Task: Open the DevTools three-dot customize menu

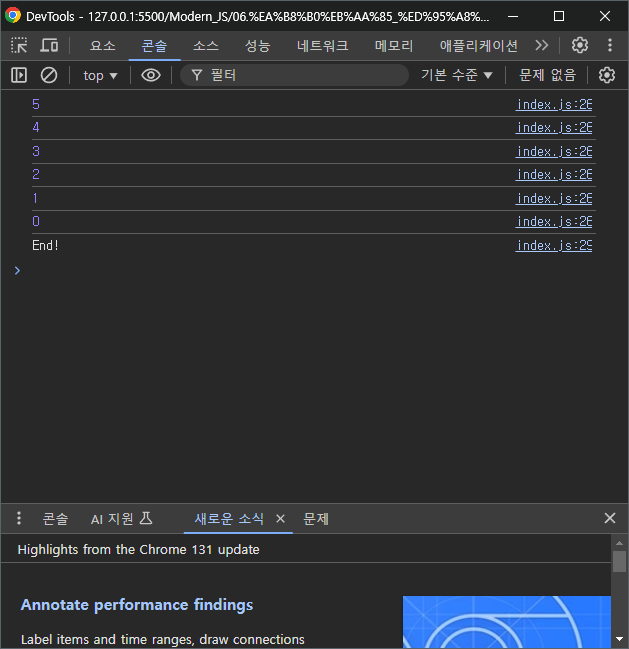Action: (610, 45)
